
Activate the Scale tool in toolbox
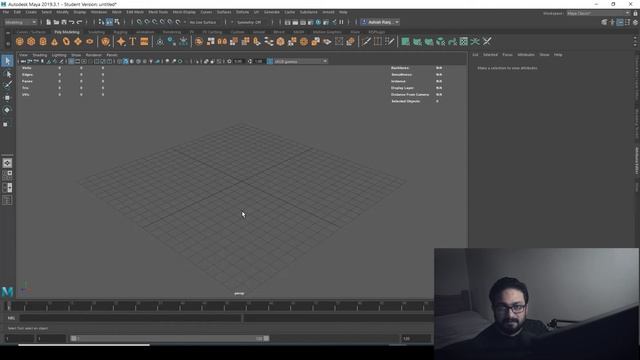[6, 124]
